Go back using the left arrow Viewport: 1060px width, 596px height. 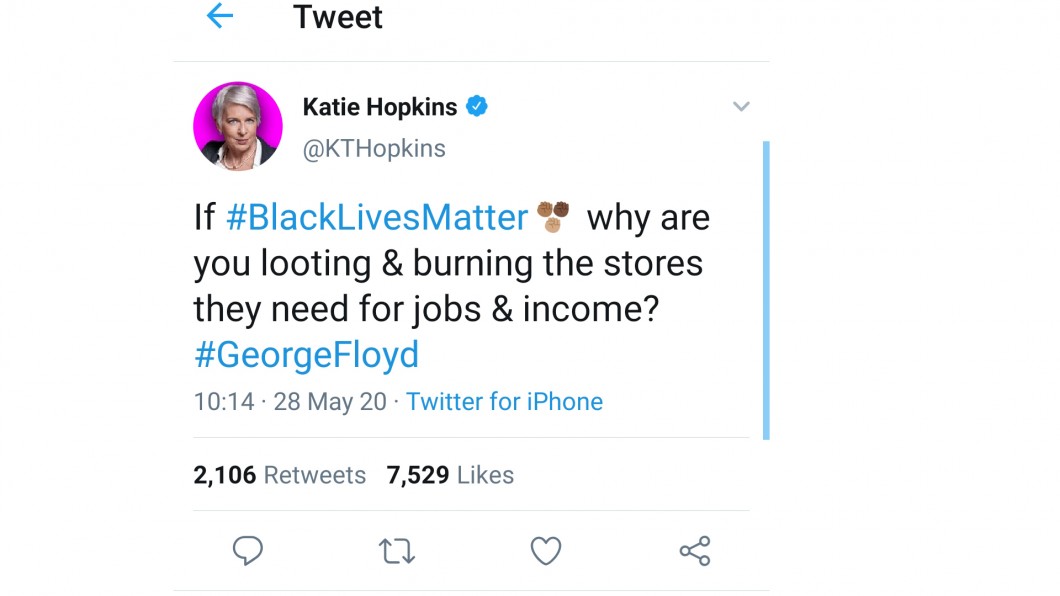pyautogui.click(x=219, y=17)
